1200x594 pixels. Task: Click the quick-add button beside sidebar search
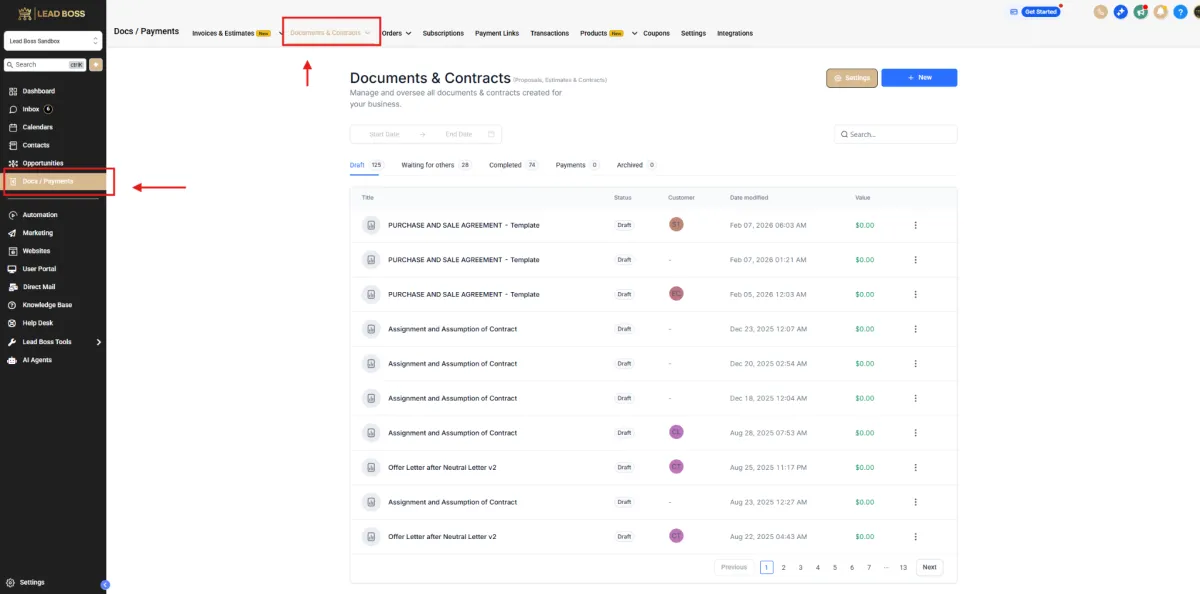coord(96,64)
